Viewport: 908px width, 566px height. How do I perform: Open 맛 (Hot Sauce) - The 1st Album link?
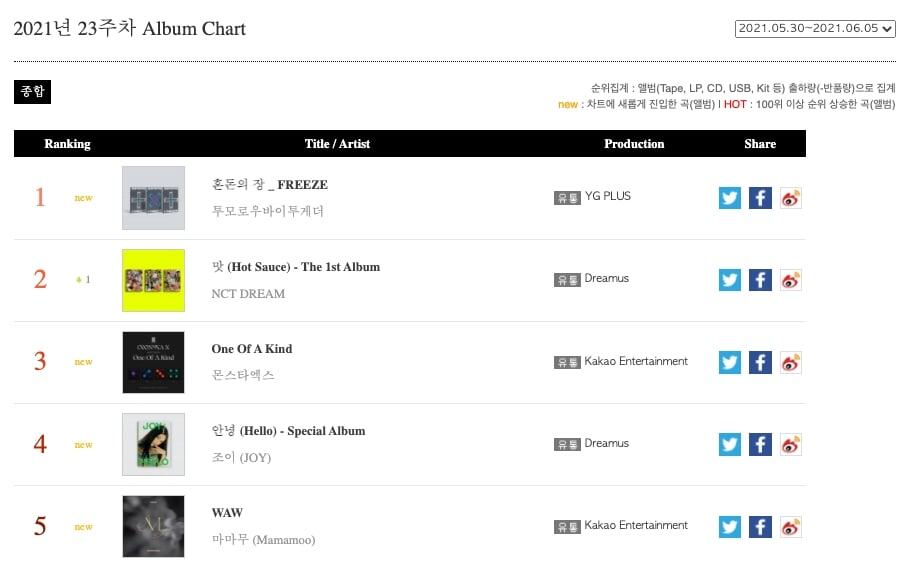click(296, 267)
